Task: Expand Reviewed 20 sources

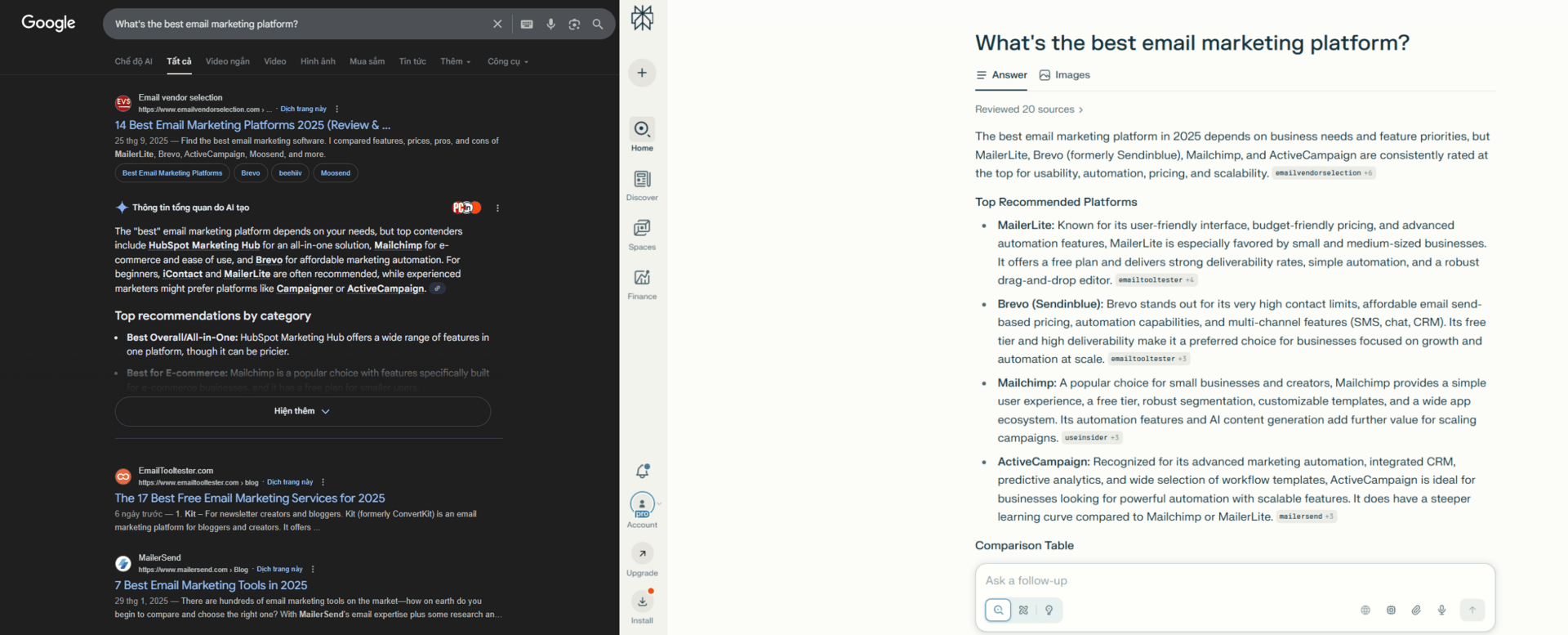Action: pyautogui.click(x=1030, y=110)
